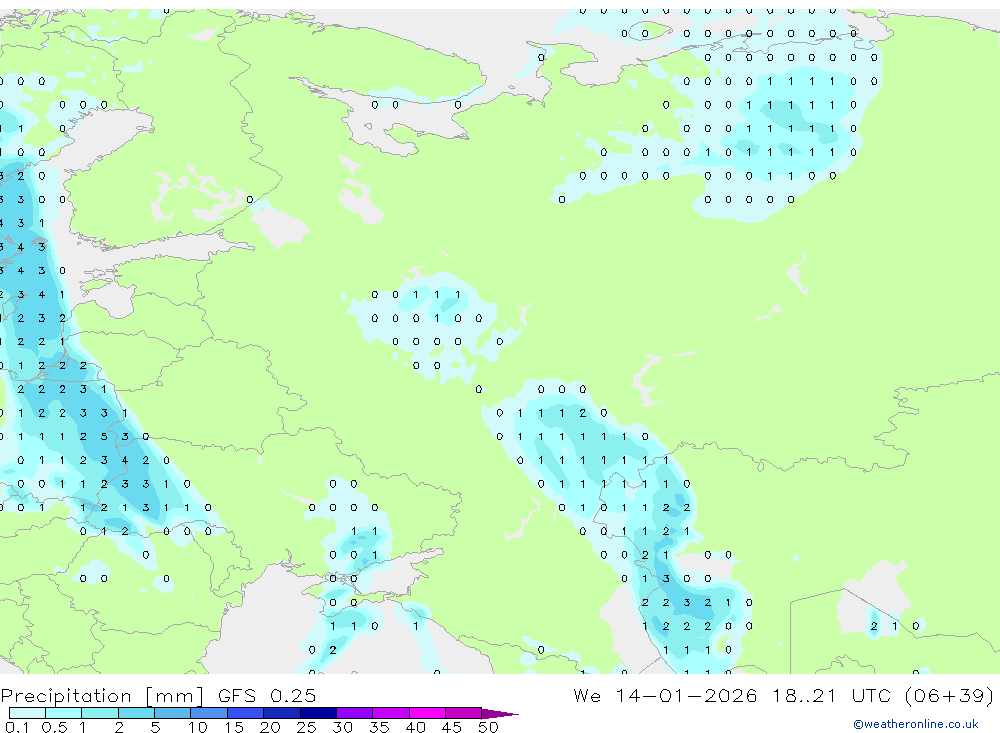
Task: Click the legend label '45'
Action: click(452, 727)
